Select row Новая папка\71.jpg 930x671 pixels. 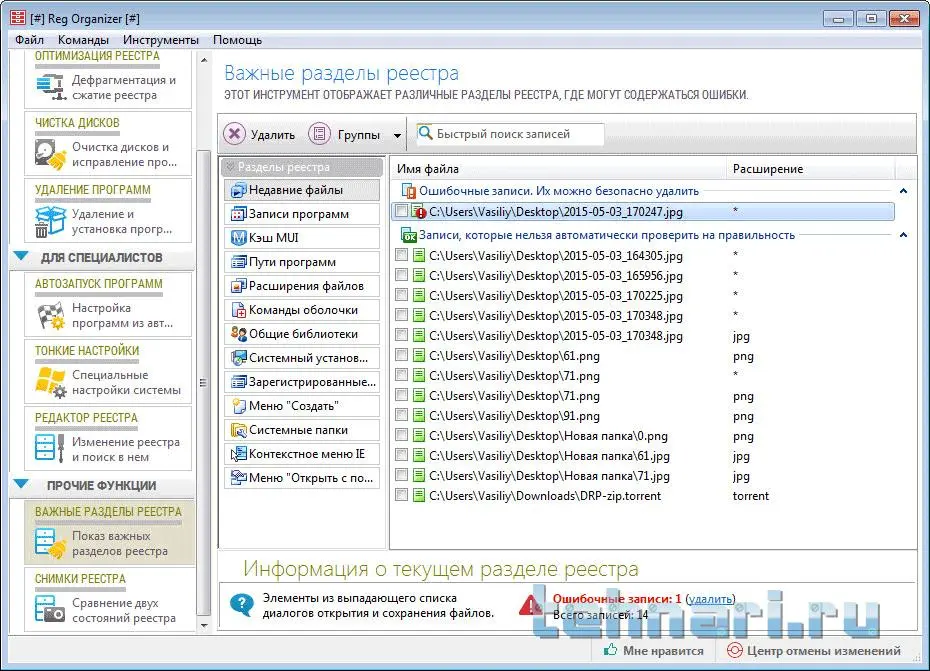coord(643,476)
